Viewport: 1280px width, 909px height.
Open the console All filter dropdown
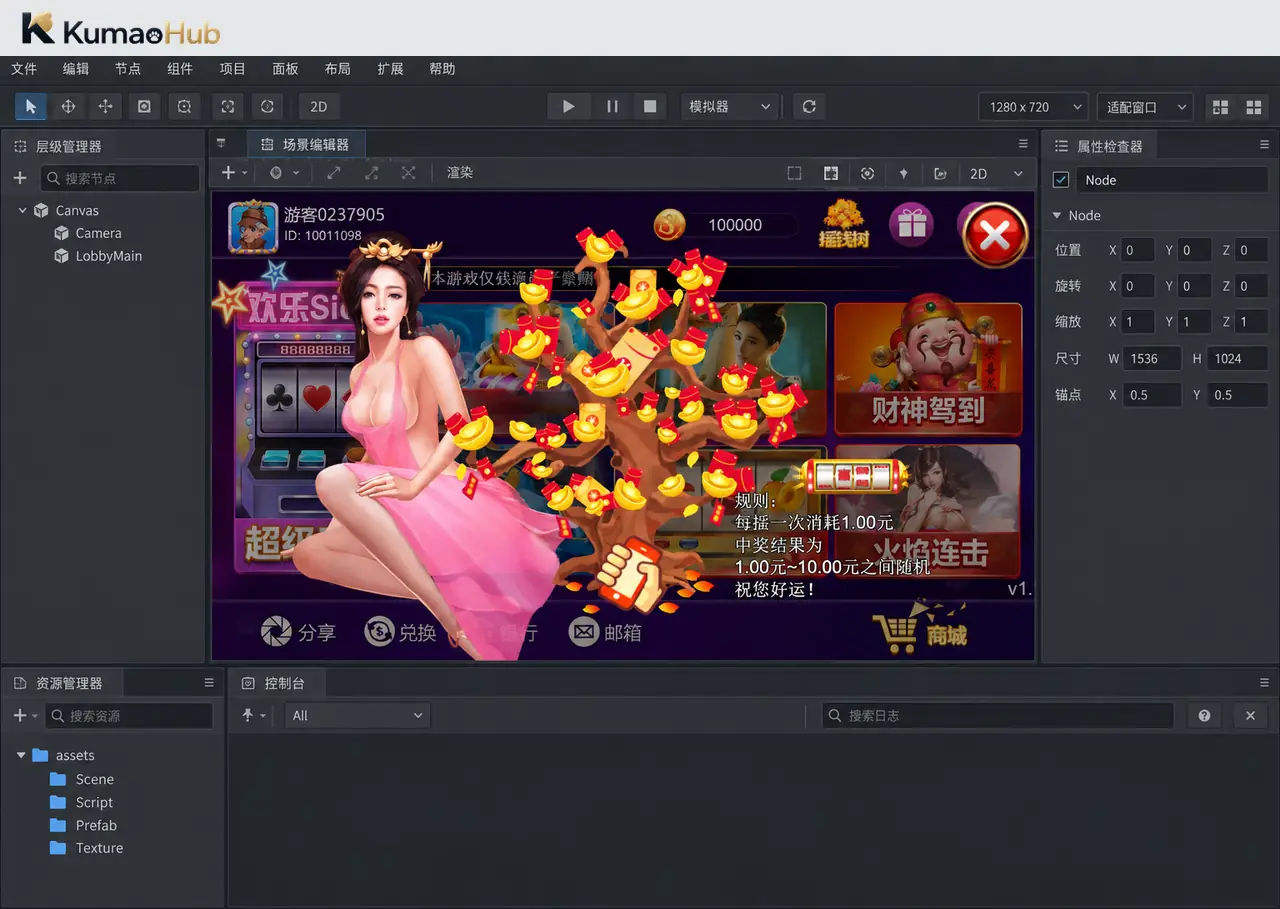pyautogui.click(x=357, y=715)
